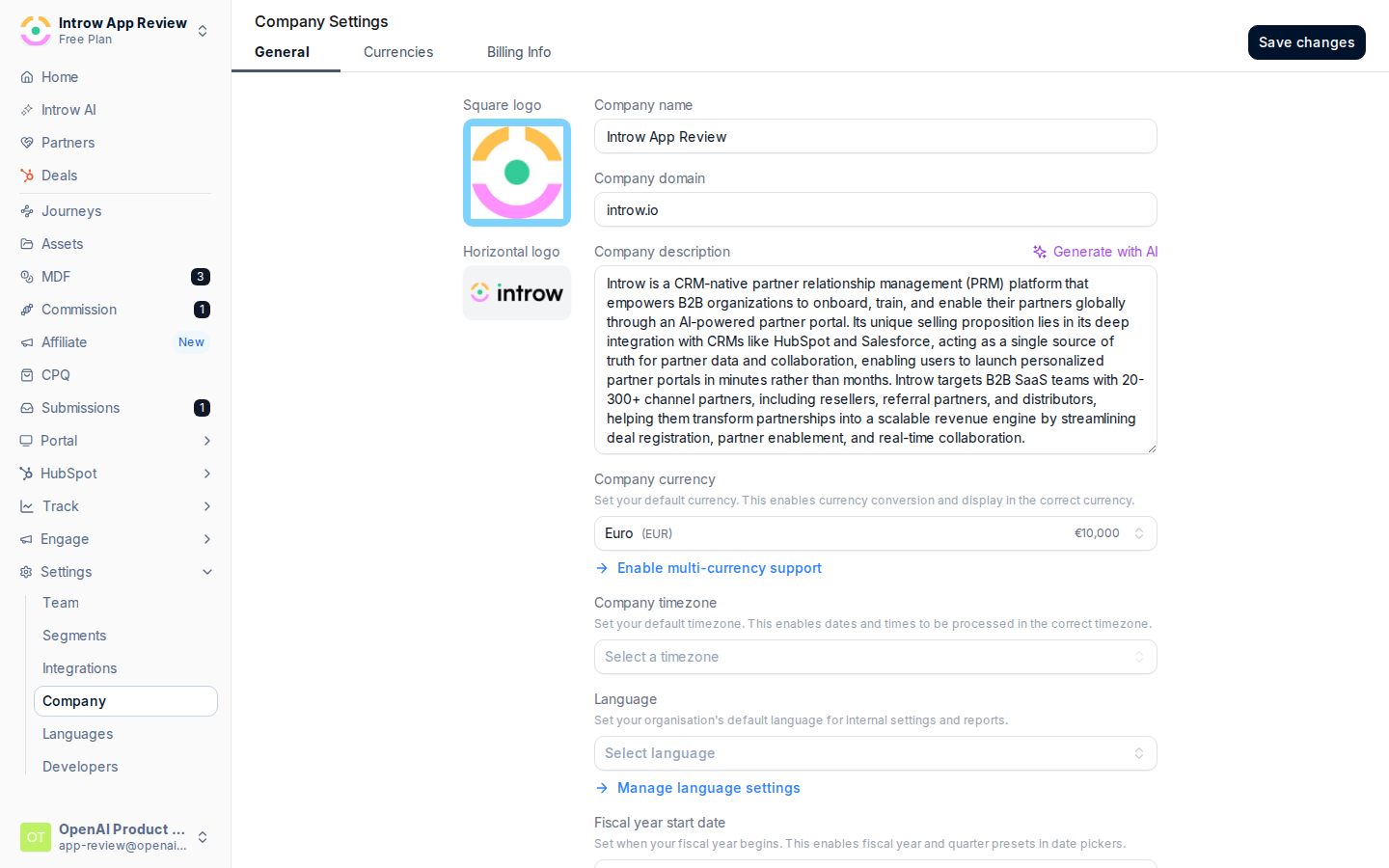Click the CPQ icon in sidebar
The image size is (1389, 868).
click(27, 375)
